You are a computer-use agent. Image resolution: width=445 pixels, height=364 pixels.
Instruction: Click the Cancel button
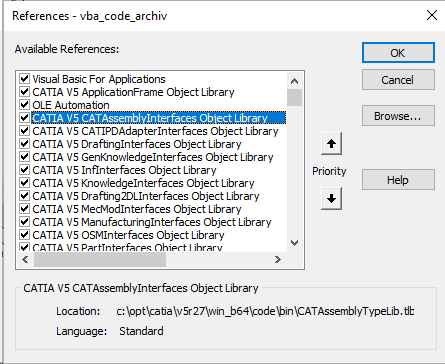coord(398,80)
